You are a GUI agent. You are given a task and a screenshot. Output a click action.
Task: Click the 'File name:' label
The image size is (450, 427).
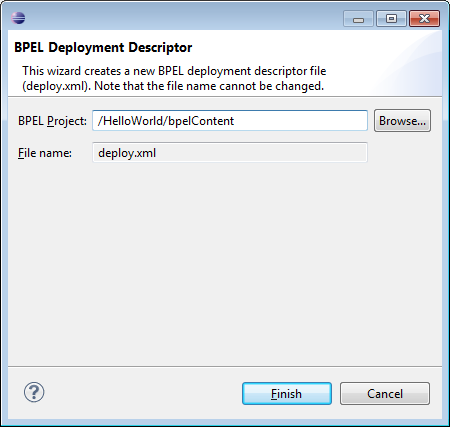pos(45,153)
